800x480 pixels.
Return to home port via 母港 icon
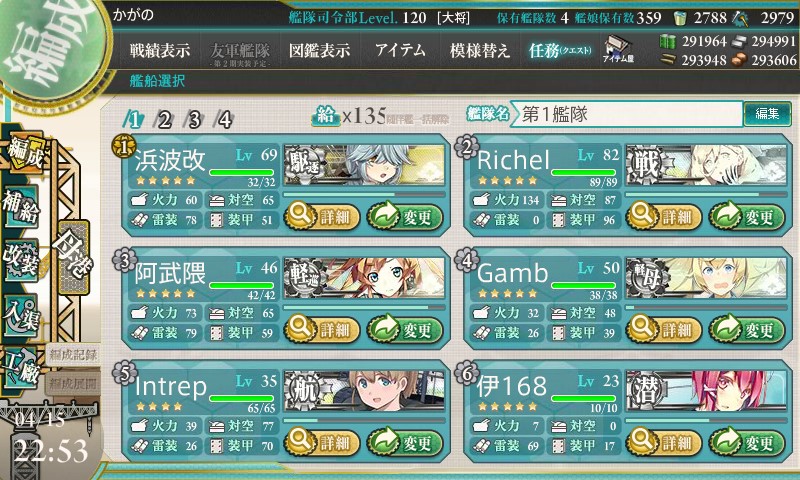coord(74,257)
